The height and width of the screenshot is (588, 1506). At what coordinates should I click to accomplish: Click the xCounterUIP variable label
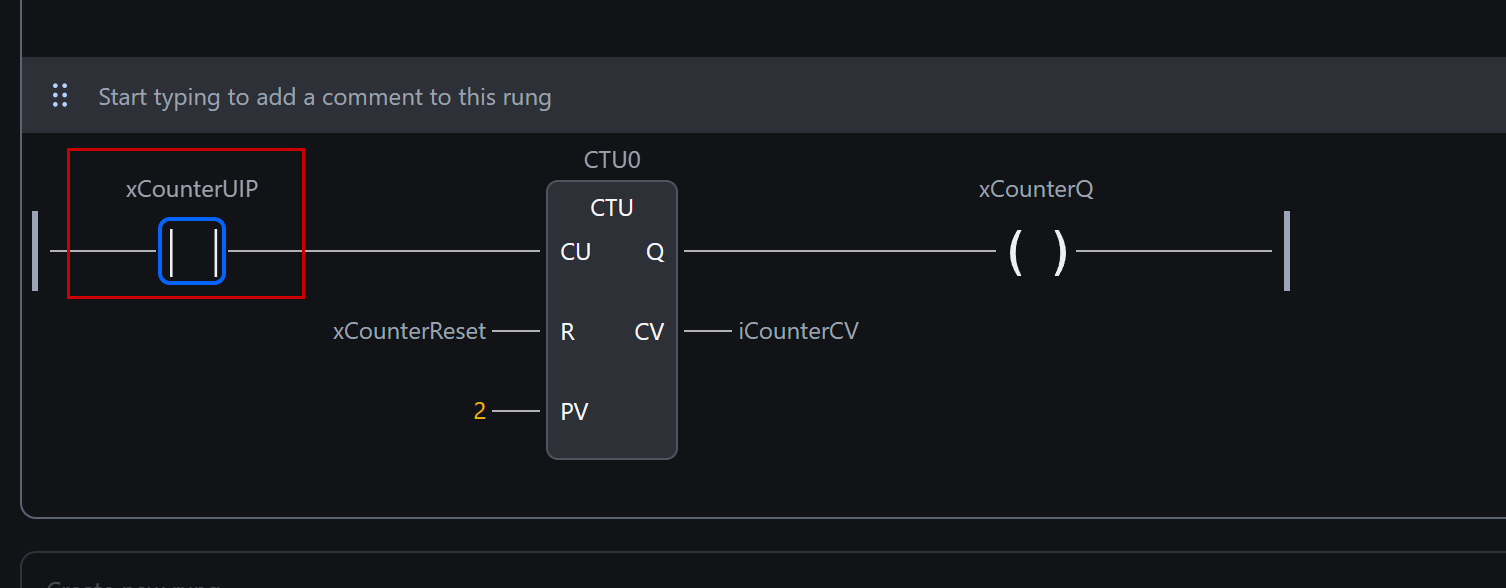tap(192, 189)
